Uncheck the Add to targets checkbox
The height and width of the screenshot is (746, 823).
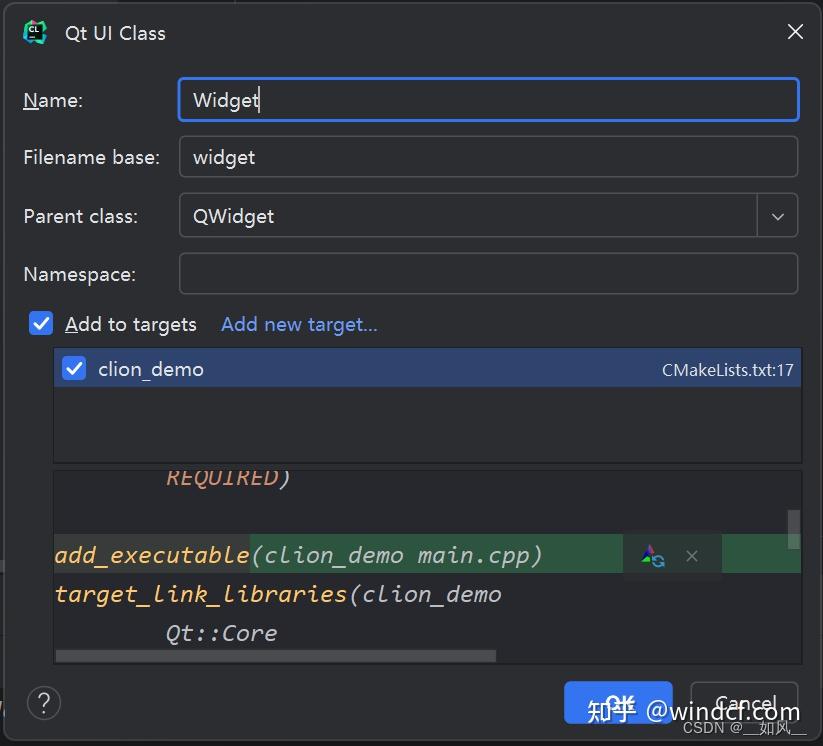(x=41, y=323)
